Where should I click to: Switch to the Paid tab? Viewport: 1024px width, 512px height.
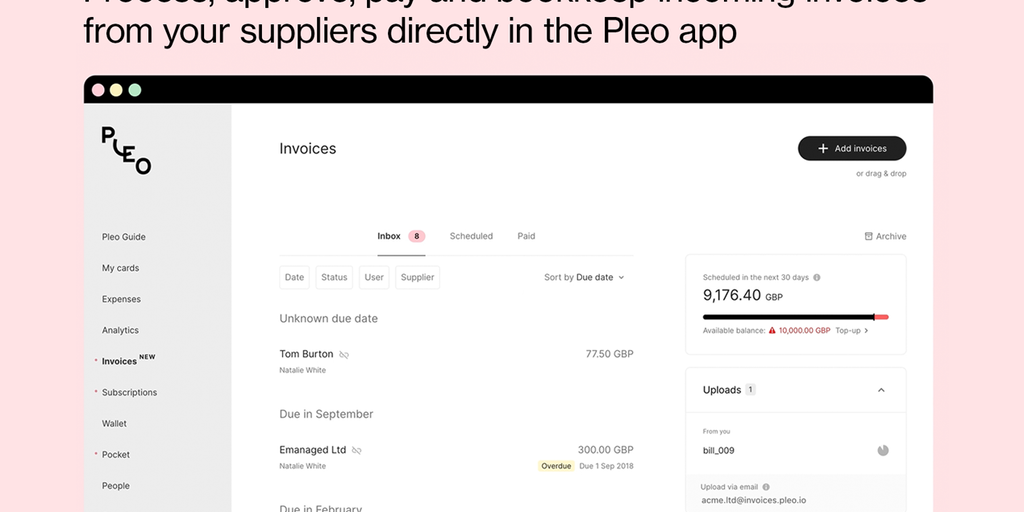click(x=526, y=236)
